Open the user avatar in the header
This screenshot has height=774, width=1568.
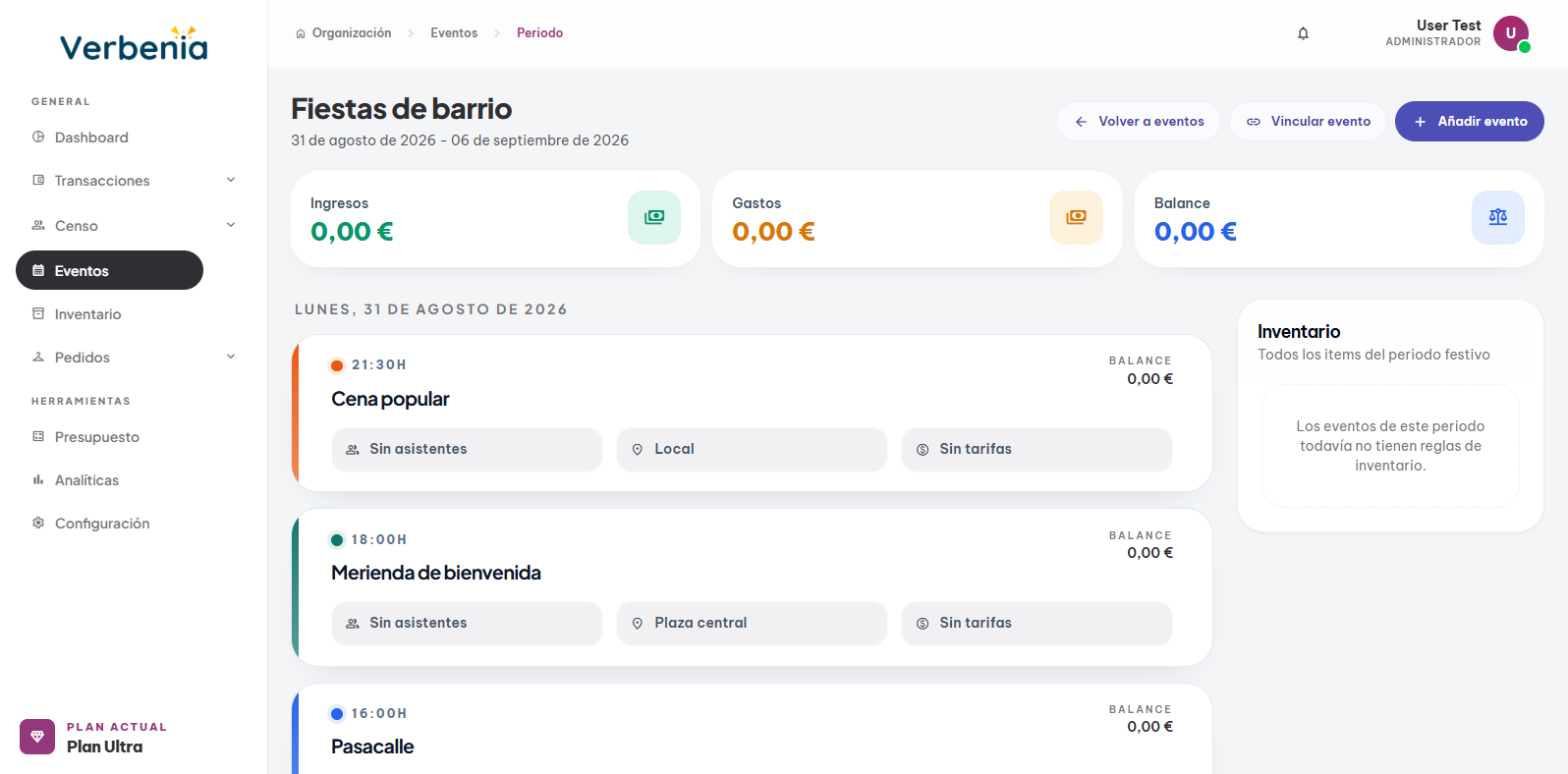point(1511,33)
